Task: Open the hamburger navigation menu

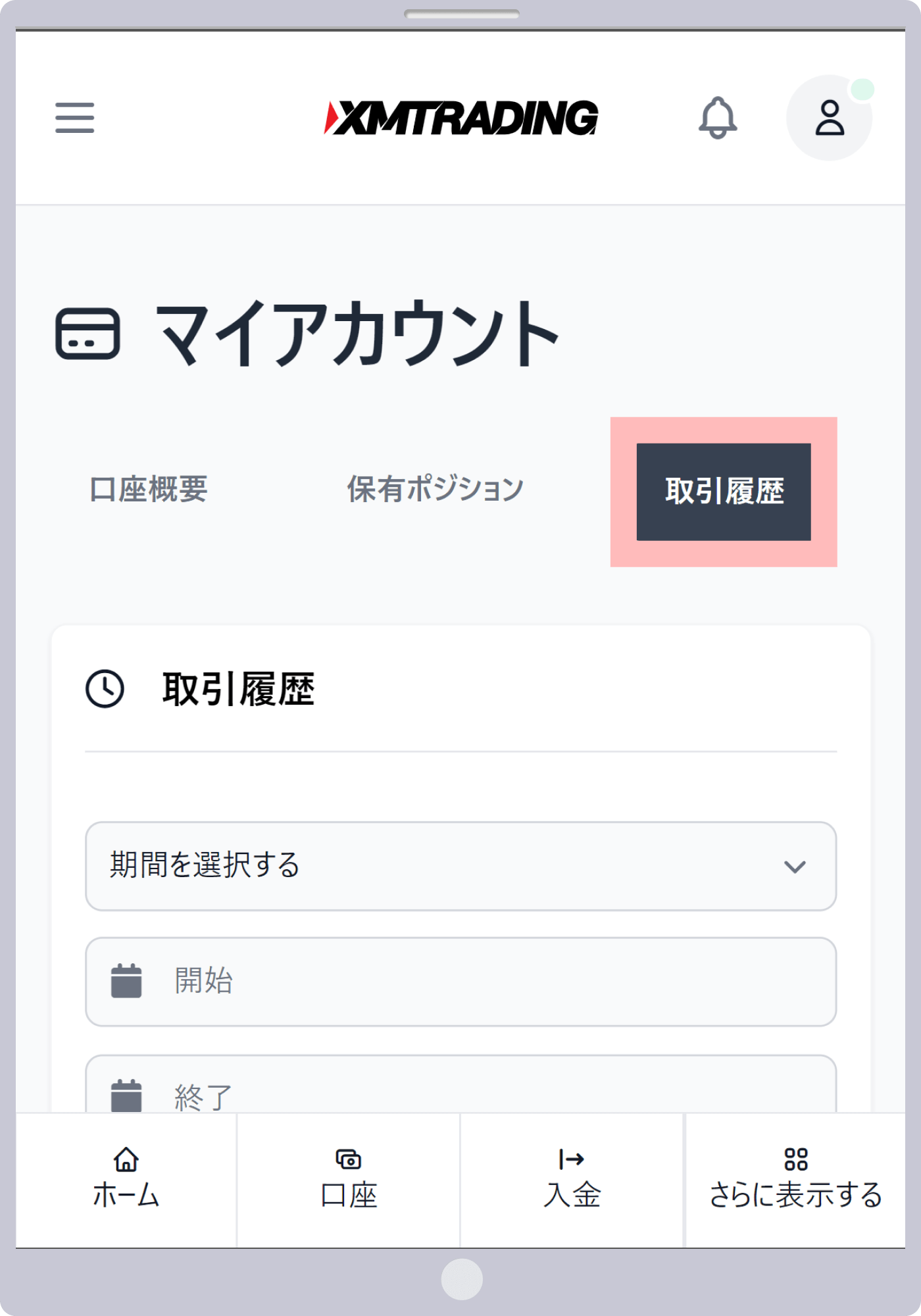Action: pos(74,117)
